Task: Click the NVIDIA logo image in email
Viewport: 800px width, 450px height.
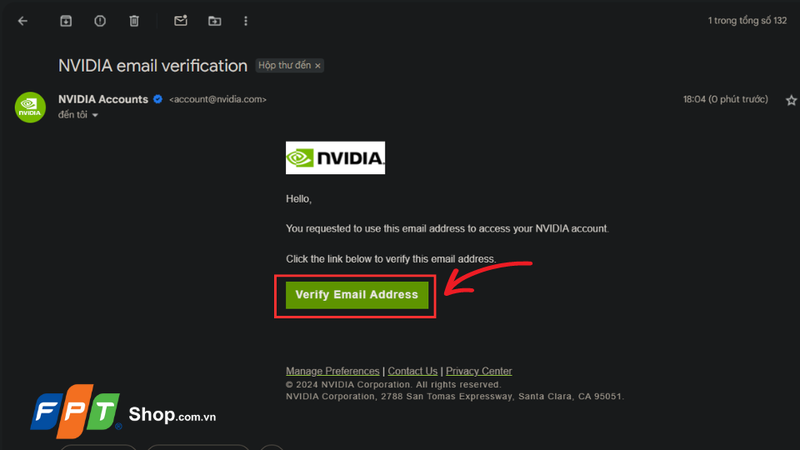Action: (335, 158)
